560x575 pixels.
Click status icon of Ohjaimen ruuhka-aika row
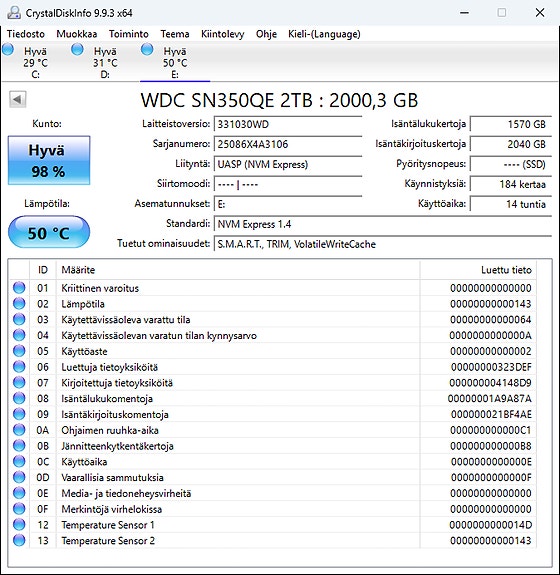[19, 430]
